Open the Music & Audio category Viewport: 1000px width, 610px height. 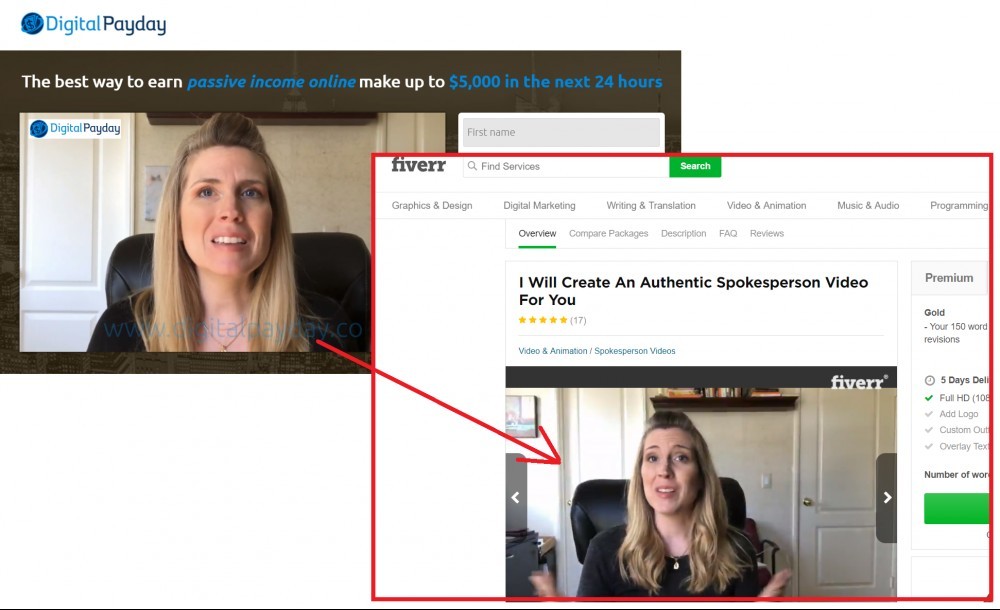[x=867, y=205]
